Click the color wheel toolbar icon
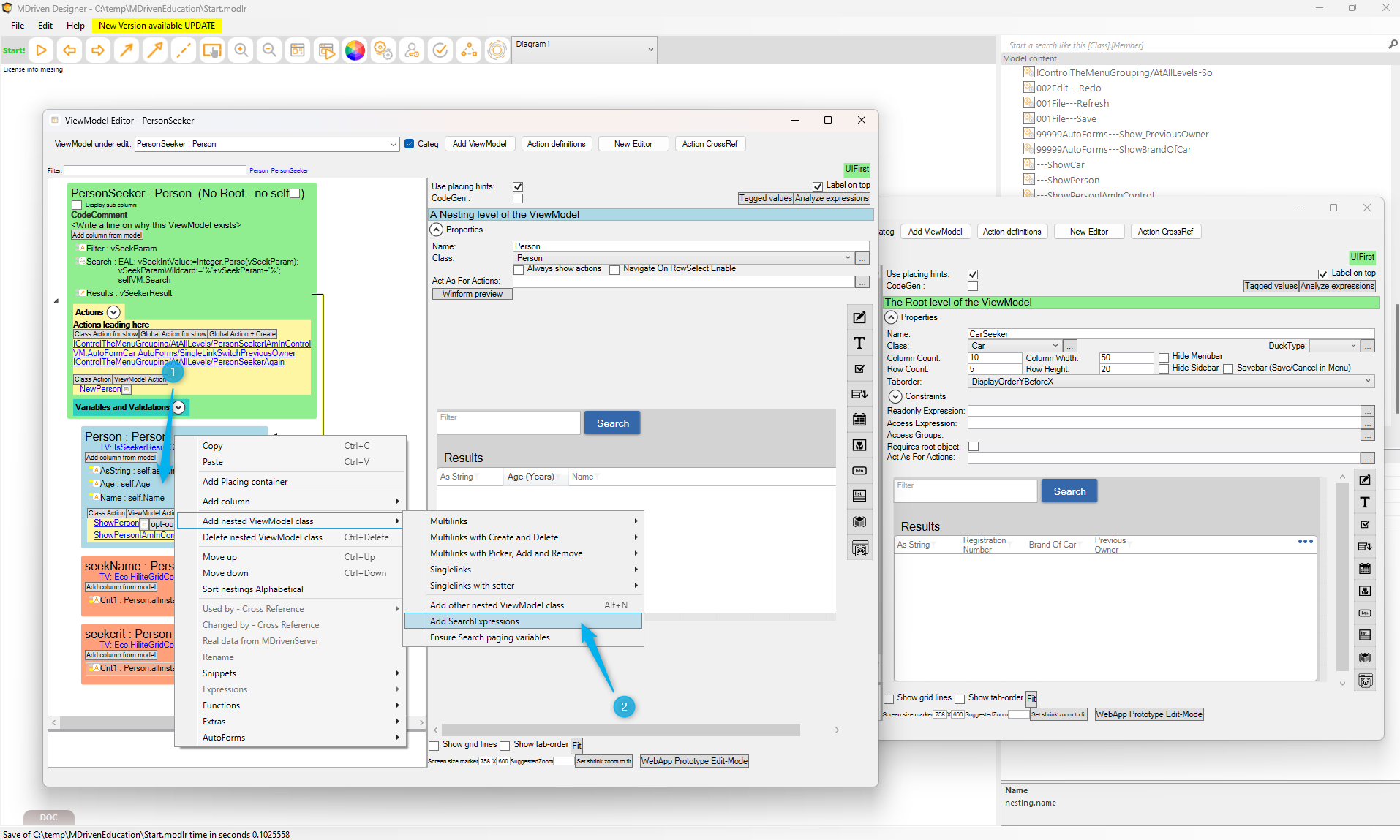Image resolution: width=1400 pixels, height=840 pixels. pyautogui.click(x=355, y=50)
